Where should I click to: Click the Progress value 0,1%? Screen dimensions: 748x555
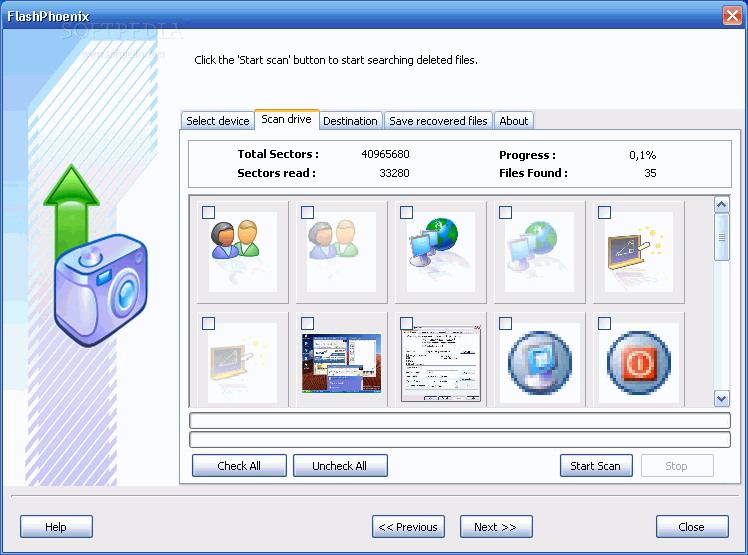(x=643, y=155)
